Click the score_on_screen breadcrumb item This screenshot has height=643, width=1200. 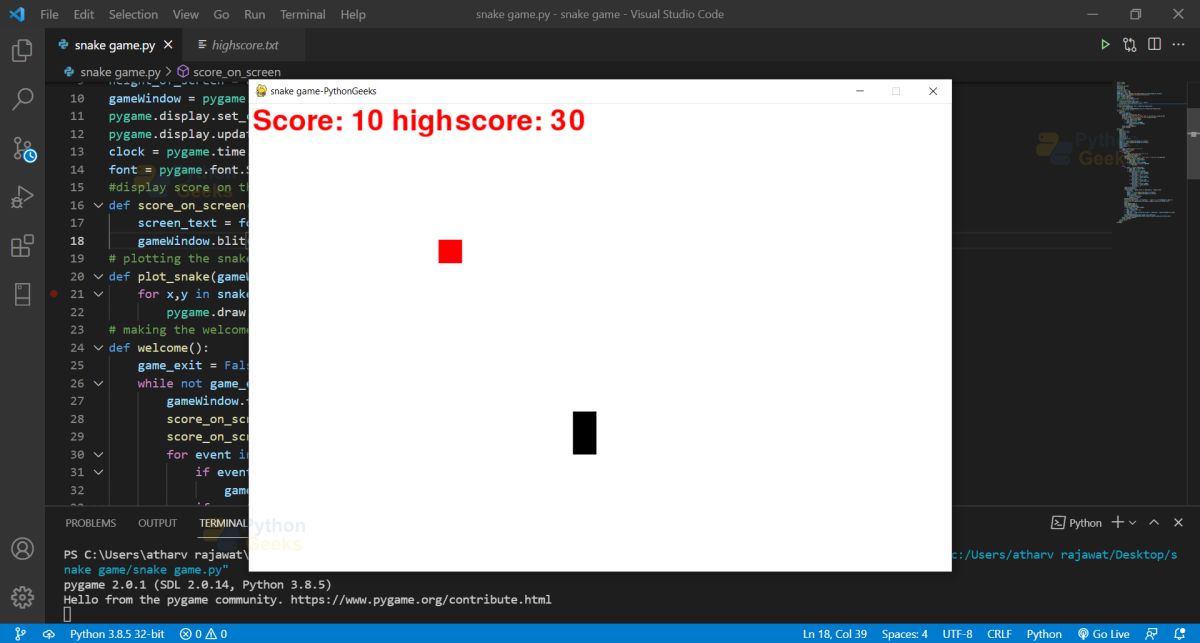(237, 72)
